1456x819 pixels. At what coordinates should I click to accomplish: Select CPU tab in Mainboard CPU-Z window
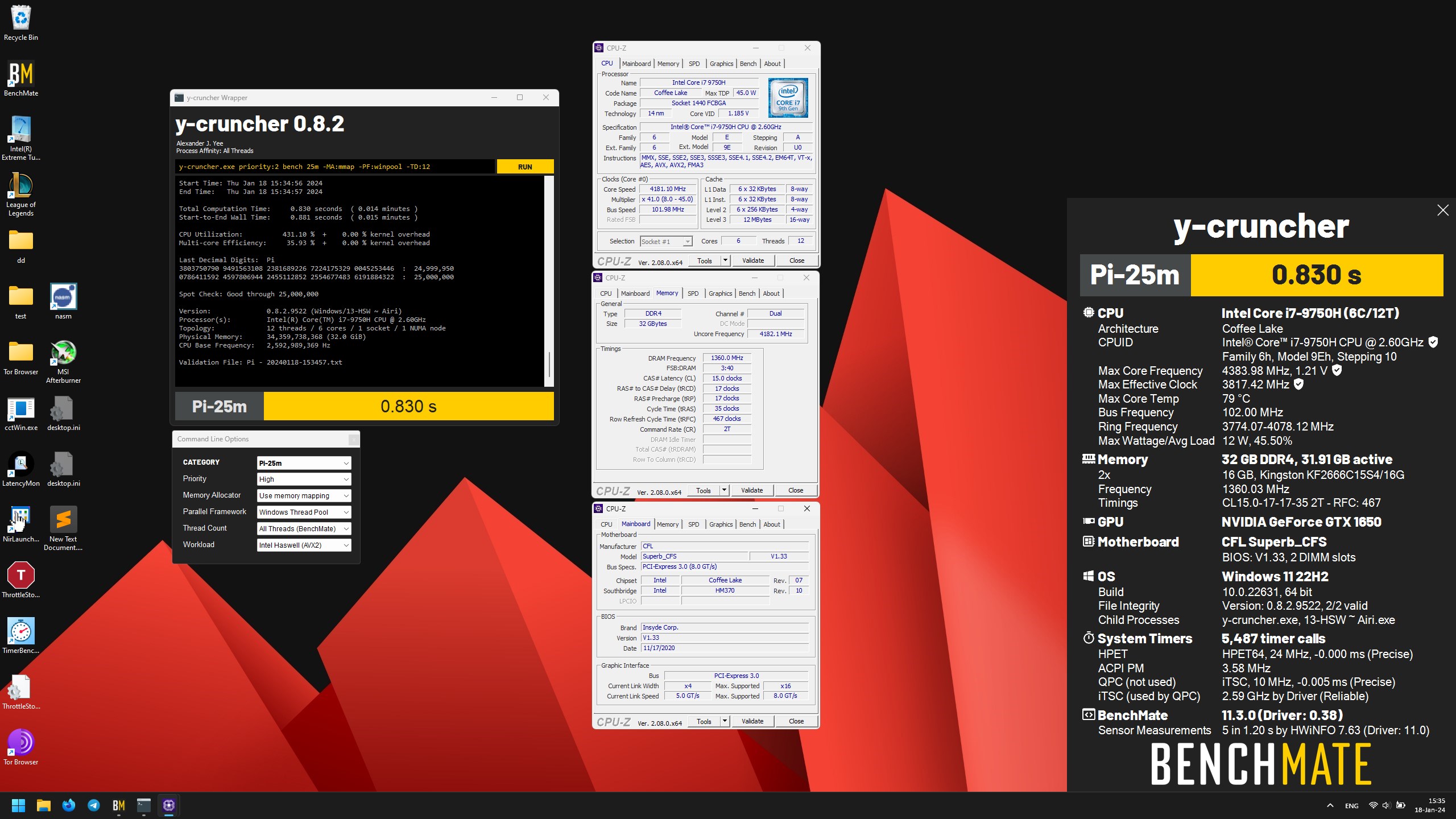click(607, 524)
